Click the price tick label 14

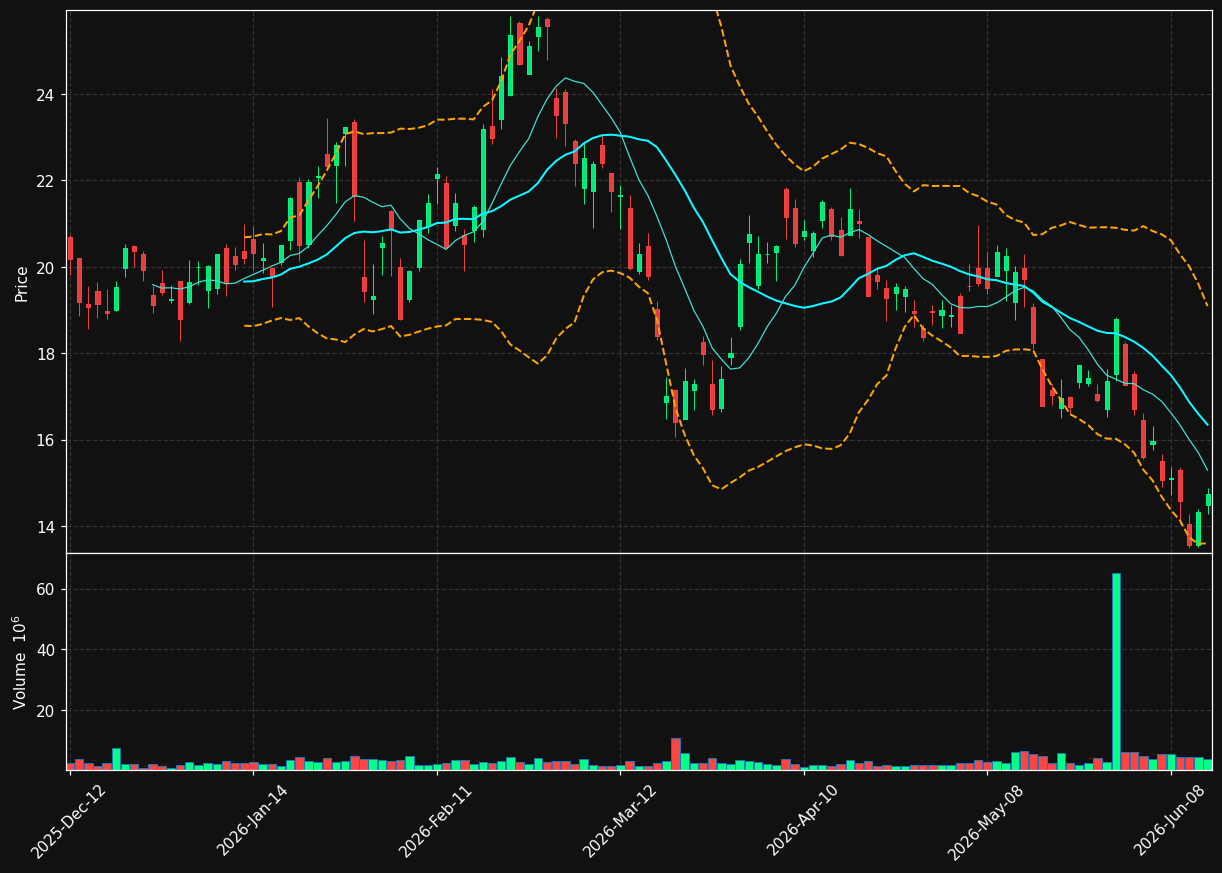pyautogui.click(x=47, y=527)
